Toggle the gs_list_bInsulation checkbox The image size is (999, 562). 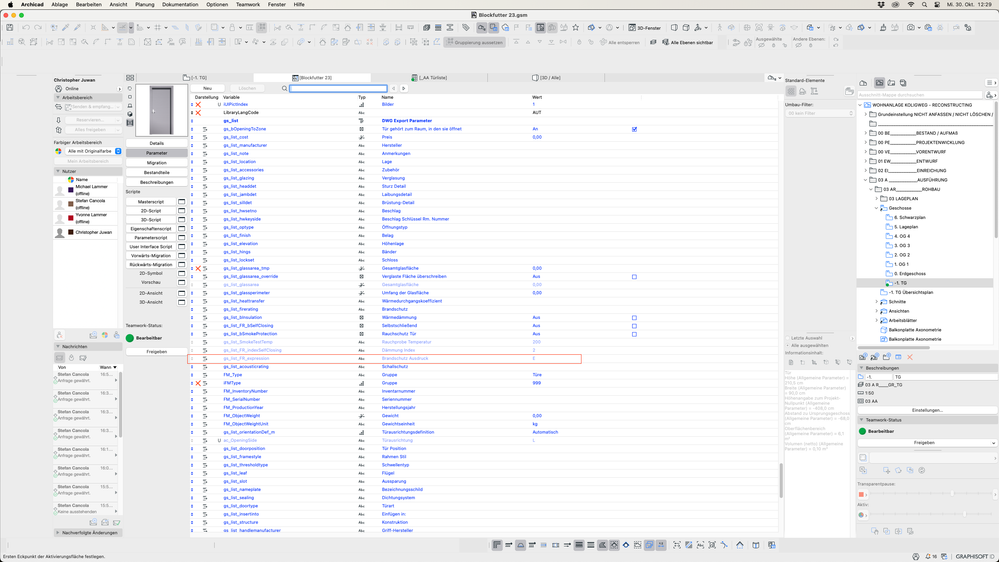[x=634, y=318]
